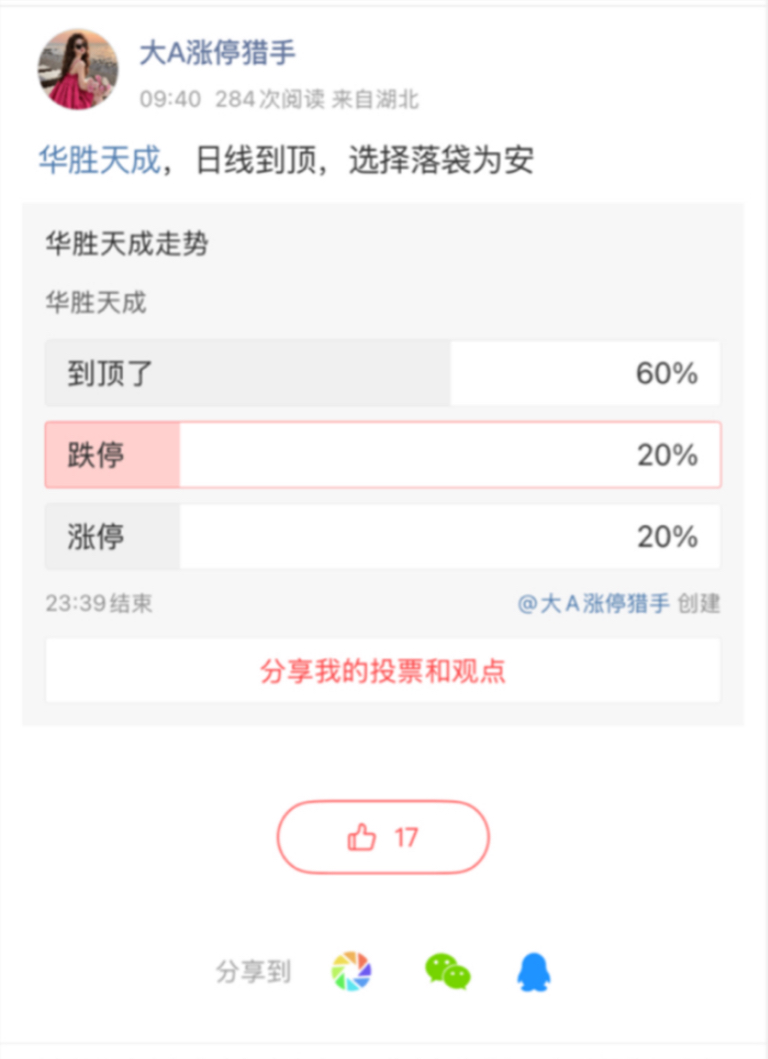
Task: Select the 到顶了 poll option
Action: (x=383, y=373)
